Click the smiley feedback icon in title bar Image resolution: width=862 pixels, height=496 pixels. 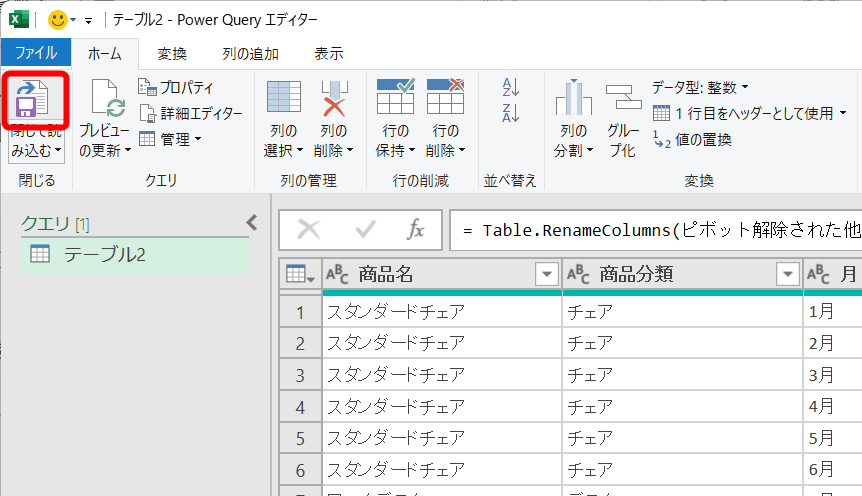[58, 20]
